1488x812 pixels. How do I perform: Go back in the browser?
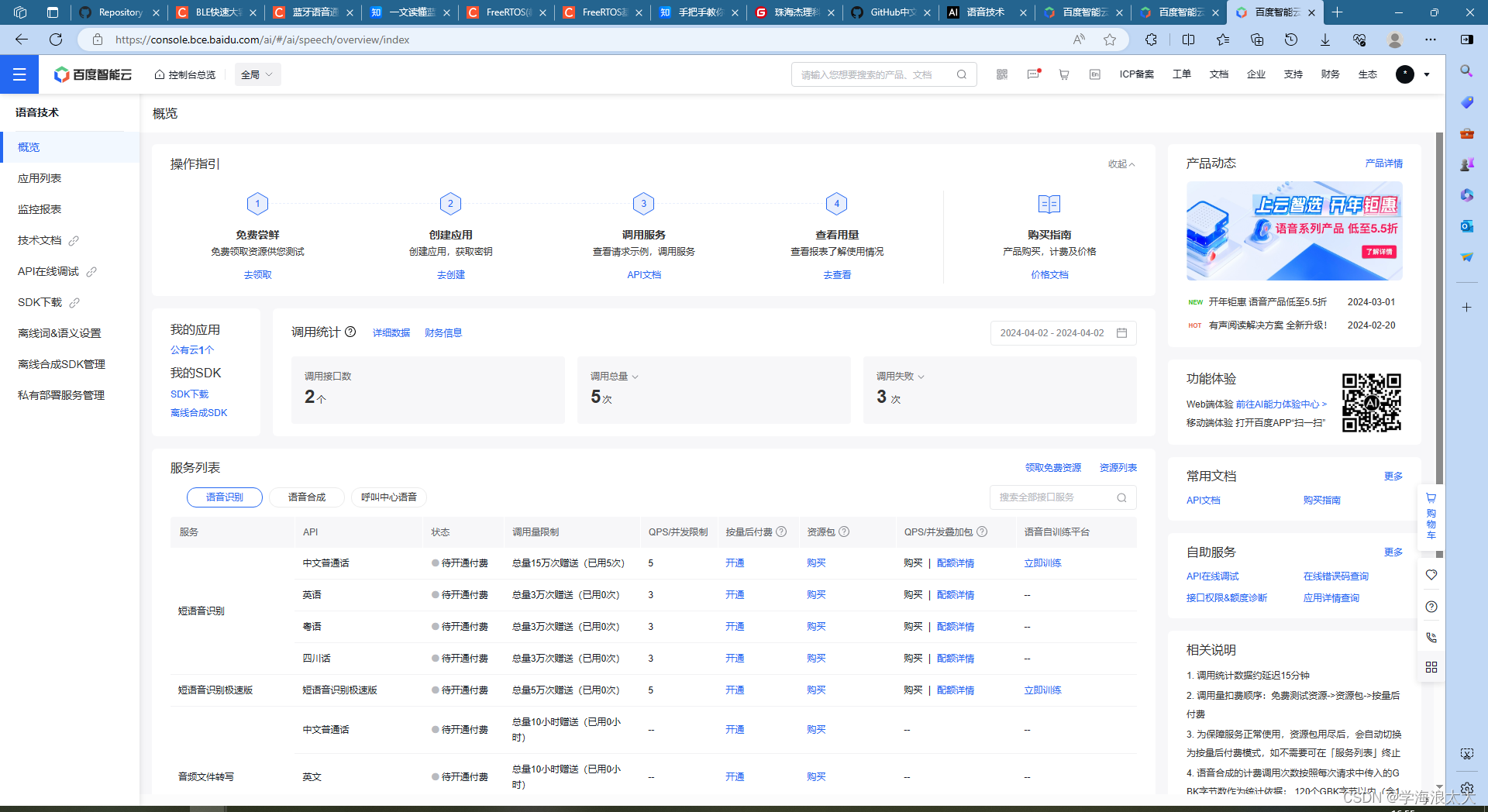click(x=22, y=40)
